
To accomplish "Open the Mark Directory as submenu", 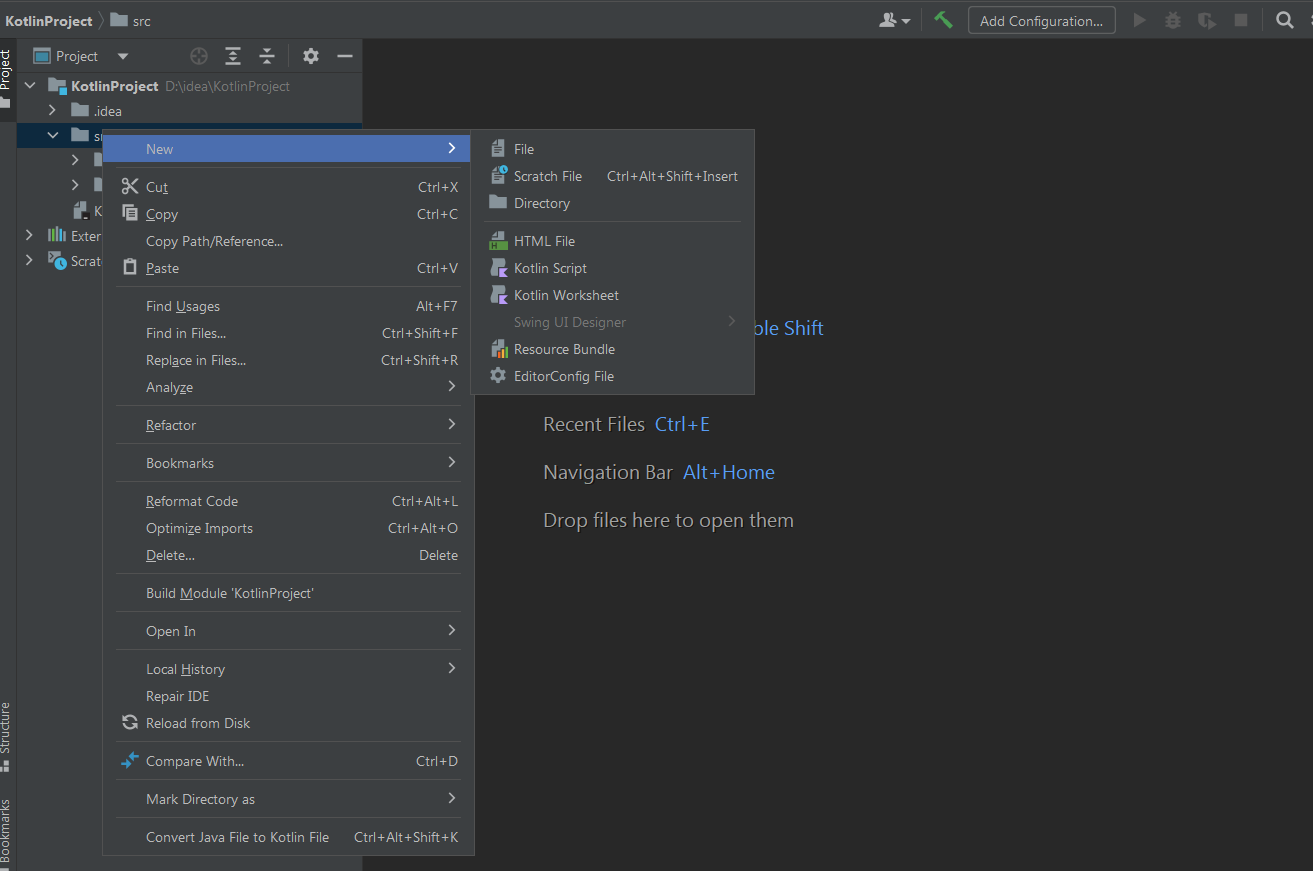I will (x=288, y=799).
